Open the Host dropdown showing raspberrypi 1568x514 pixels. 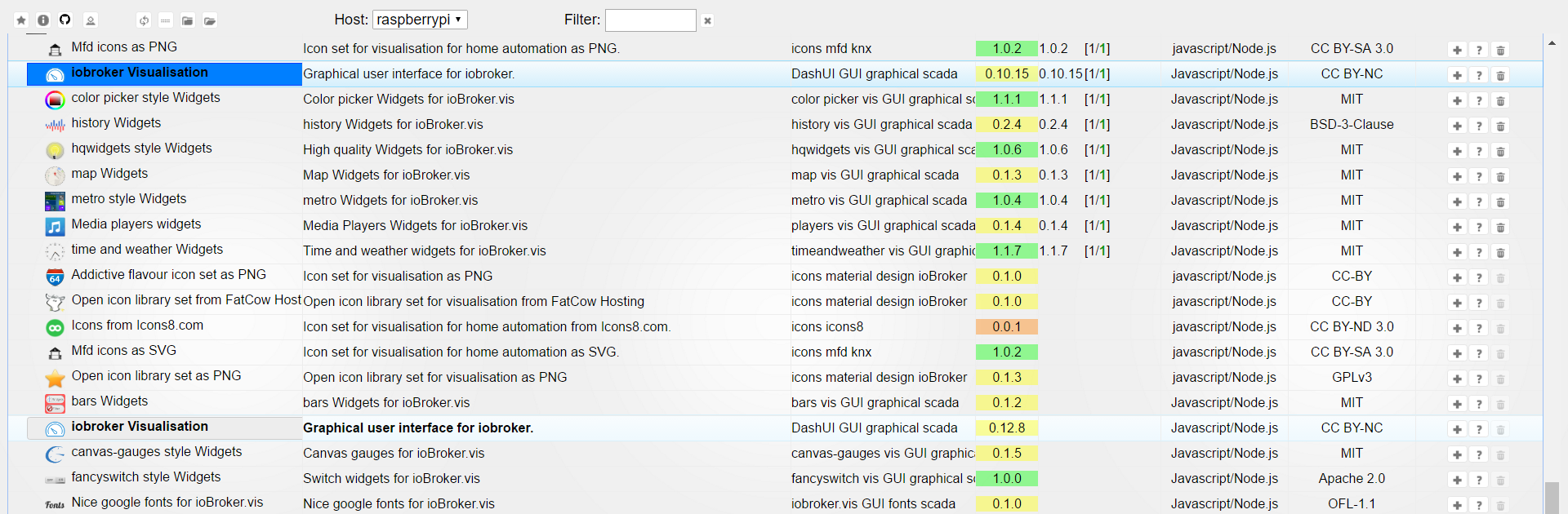[420, 20]
